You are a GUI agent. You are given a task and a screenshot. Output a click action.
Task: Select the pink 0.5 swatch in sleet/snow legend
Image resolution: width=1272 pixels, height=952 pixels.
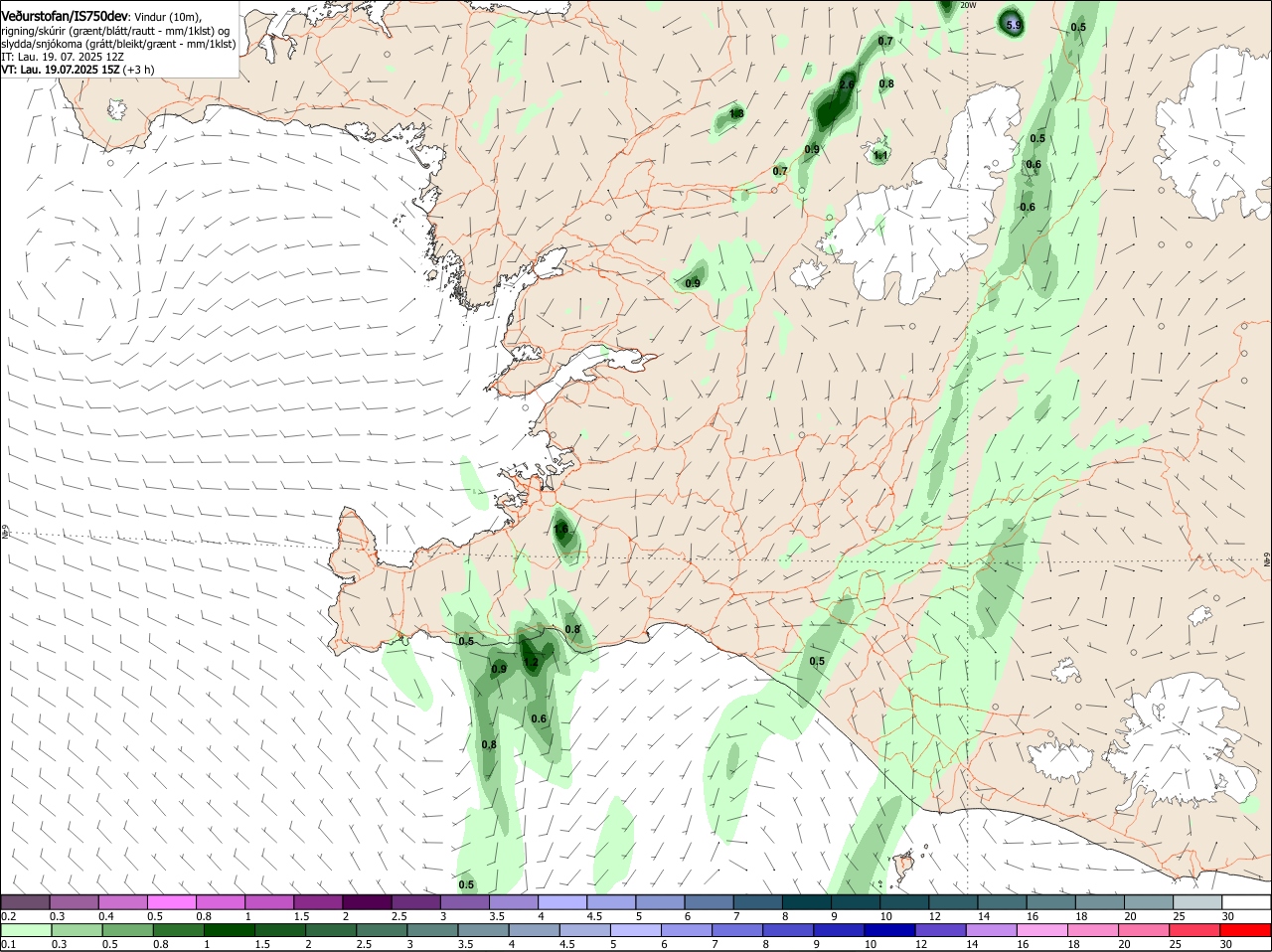171,902
